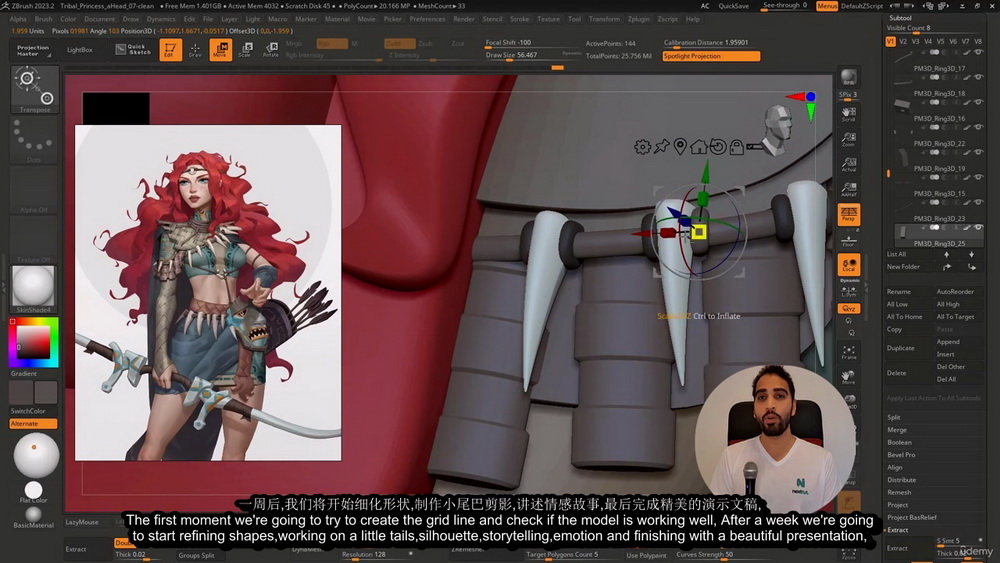Toggle the Rgb channel button
This screenshot has width=1000, height=563.
pyautogui.click(x=332, y=43)
